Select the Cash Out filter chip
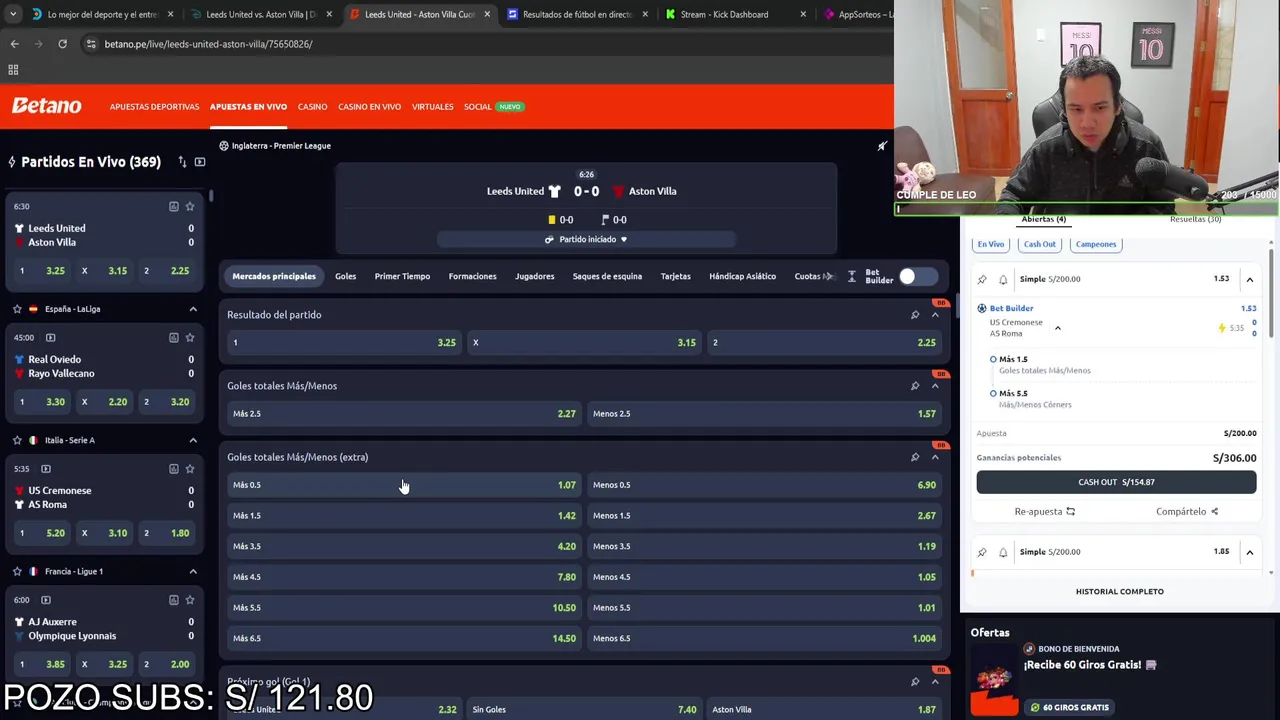 tap(1039, 244)
